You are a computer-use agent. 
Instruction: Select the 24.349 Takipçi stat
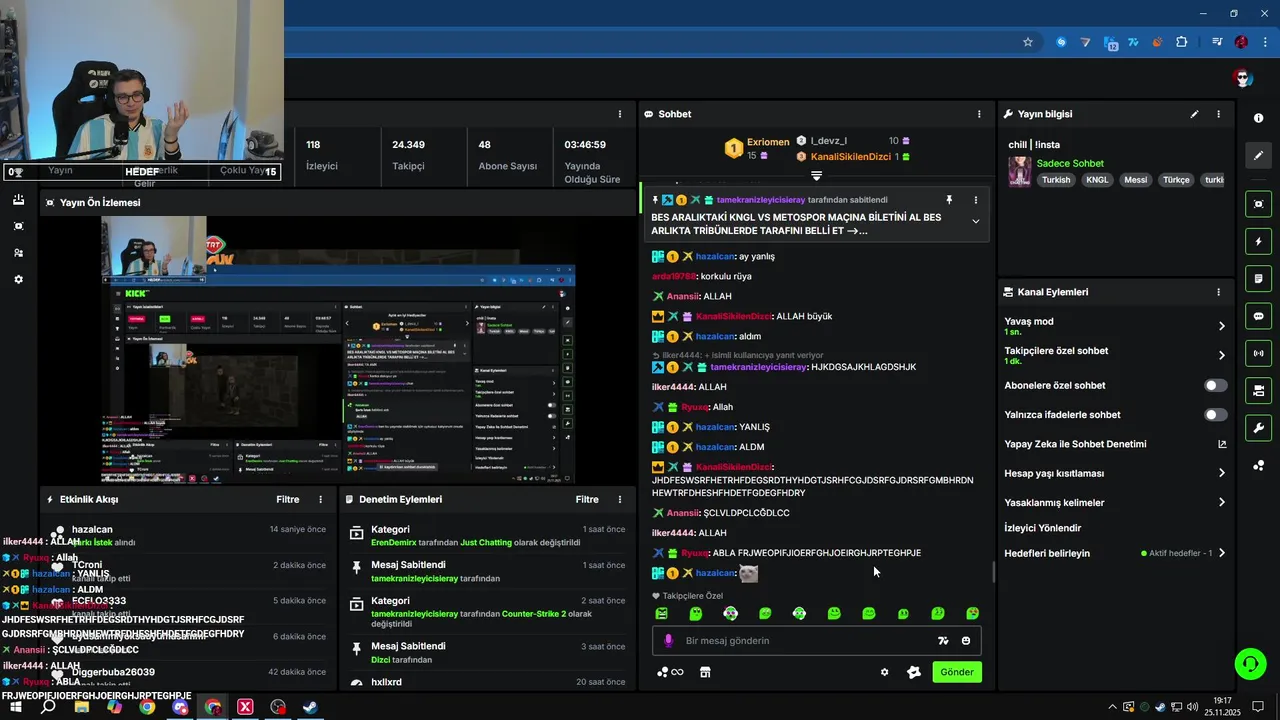(x=408, y=155)
